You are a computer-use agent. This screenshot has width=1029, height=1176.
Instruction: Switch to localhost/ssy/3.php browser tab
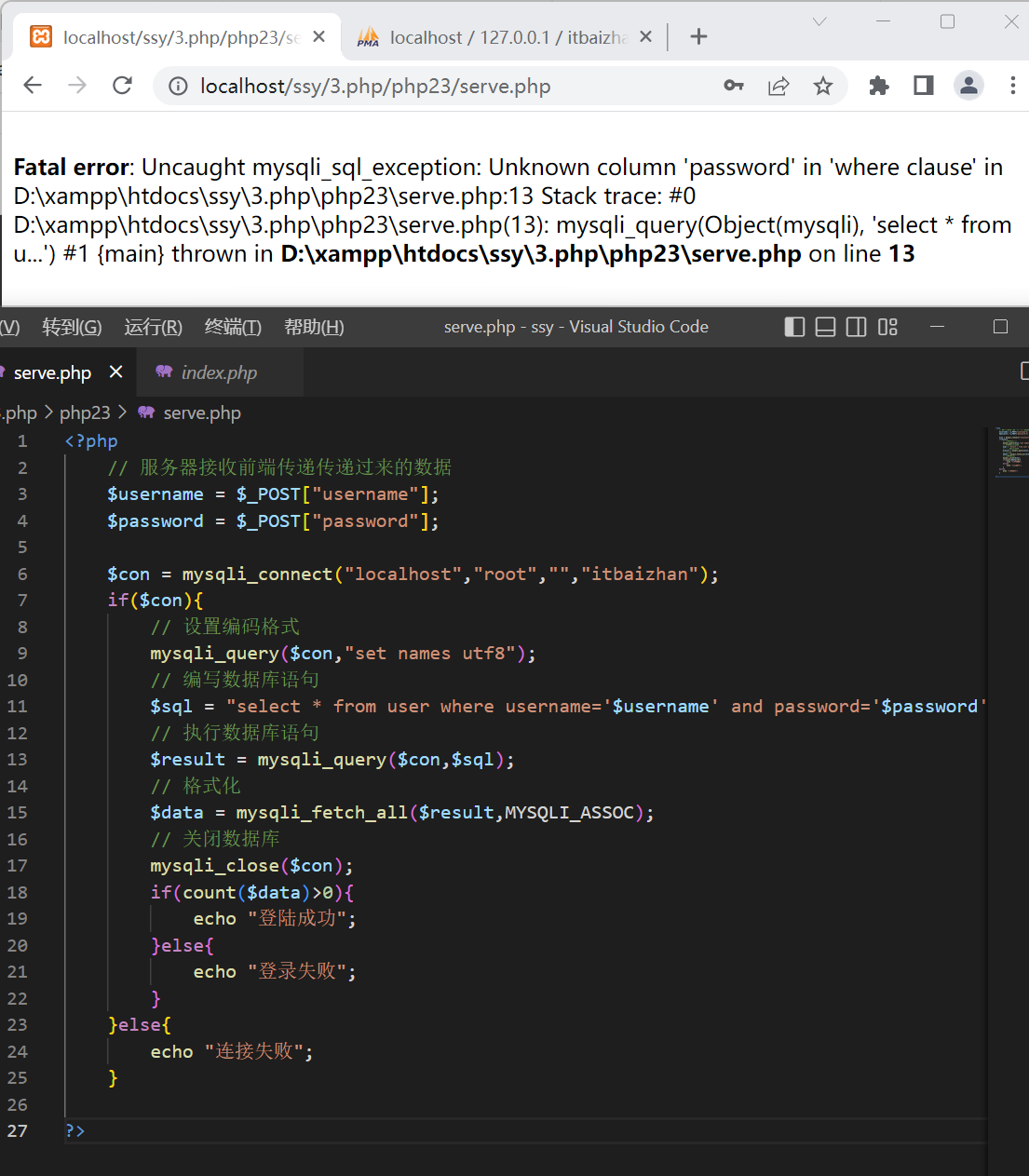(x=177, y=37)
